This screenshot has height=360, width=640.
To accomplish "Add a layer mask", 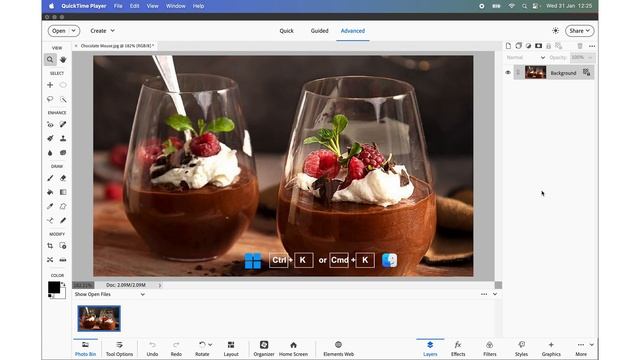I will click(538, 46).
